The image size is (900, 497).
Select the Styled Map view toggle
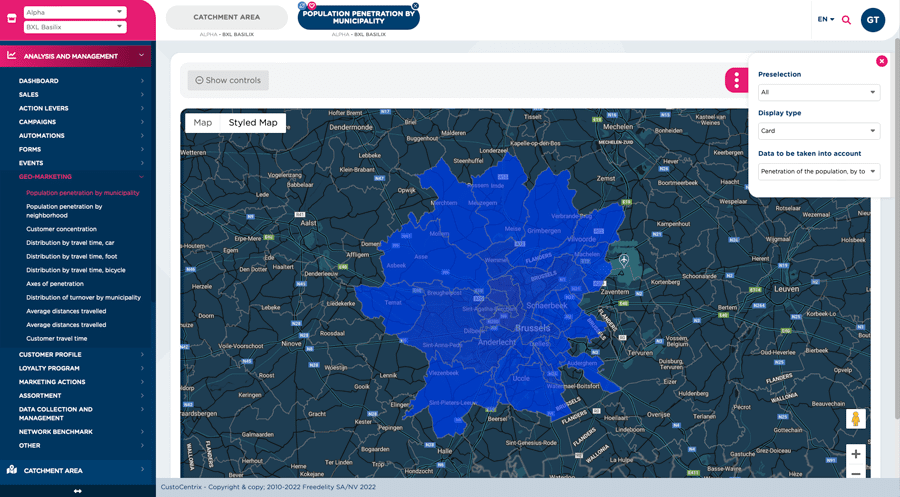click(253, 123)
